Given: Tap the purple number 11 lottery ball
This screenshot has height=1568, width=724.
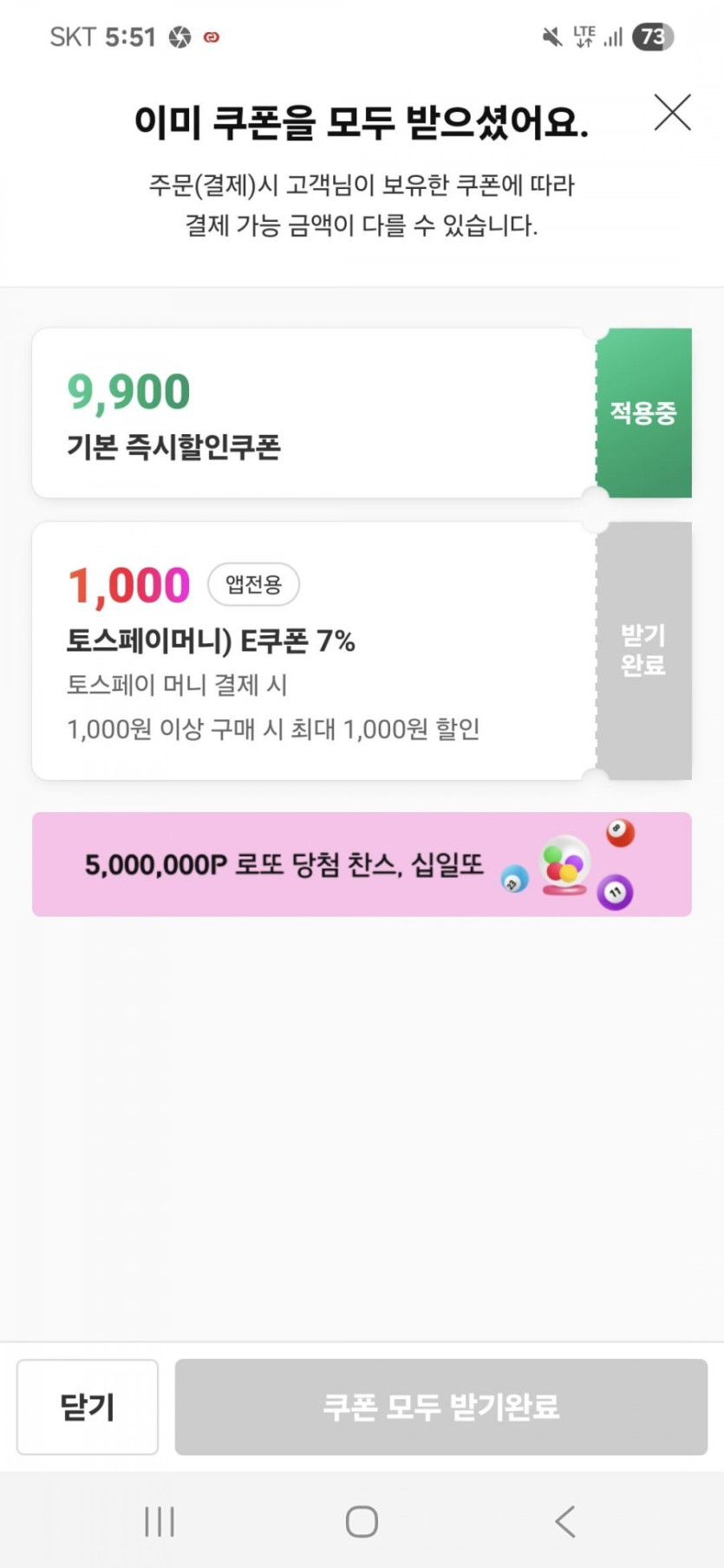Looking at the screenshot, I should [x=615, y=892].
